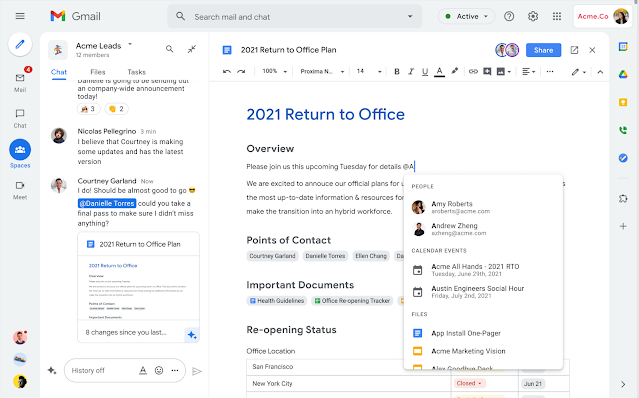Click the compose pencil button
Screen dimensions: 639x398
[x=20, y=44]
